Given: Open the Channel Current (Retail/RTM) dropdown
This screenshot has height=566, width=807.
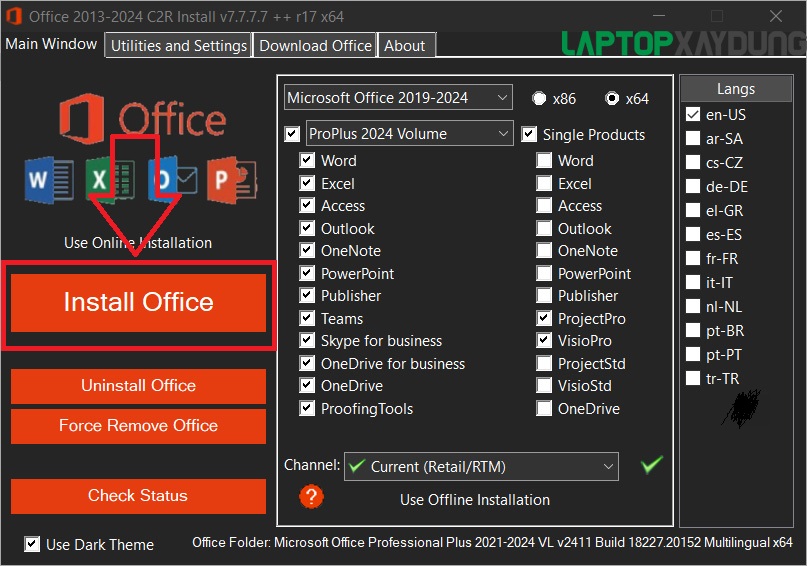Looking at the screenshot, I should click(481, 466).
